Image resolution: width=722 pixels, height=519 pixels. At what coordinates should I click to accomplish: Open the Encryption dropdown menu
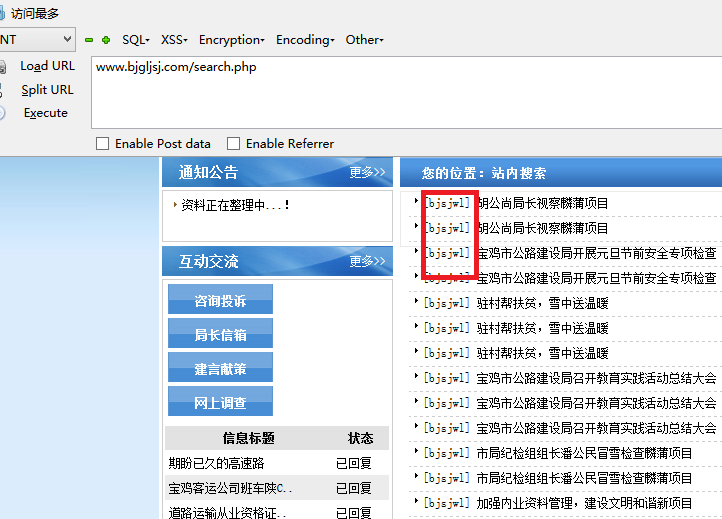(x=232, y=40)
